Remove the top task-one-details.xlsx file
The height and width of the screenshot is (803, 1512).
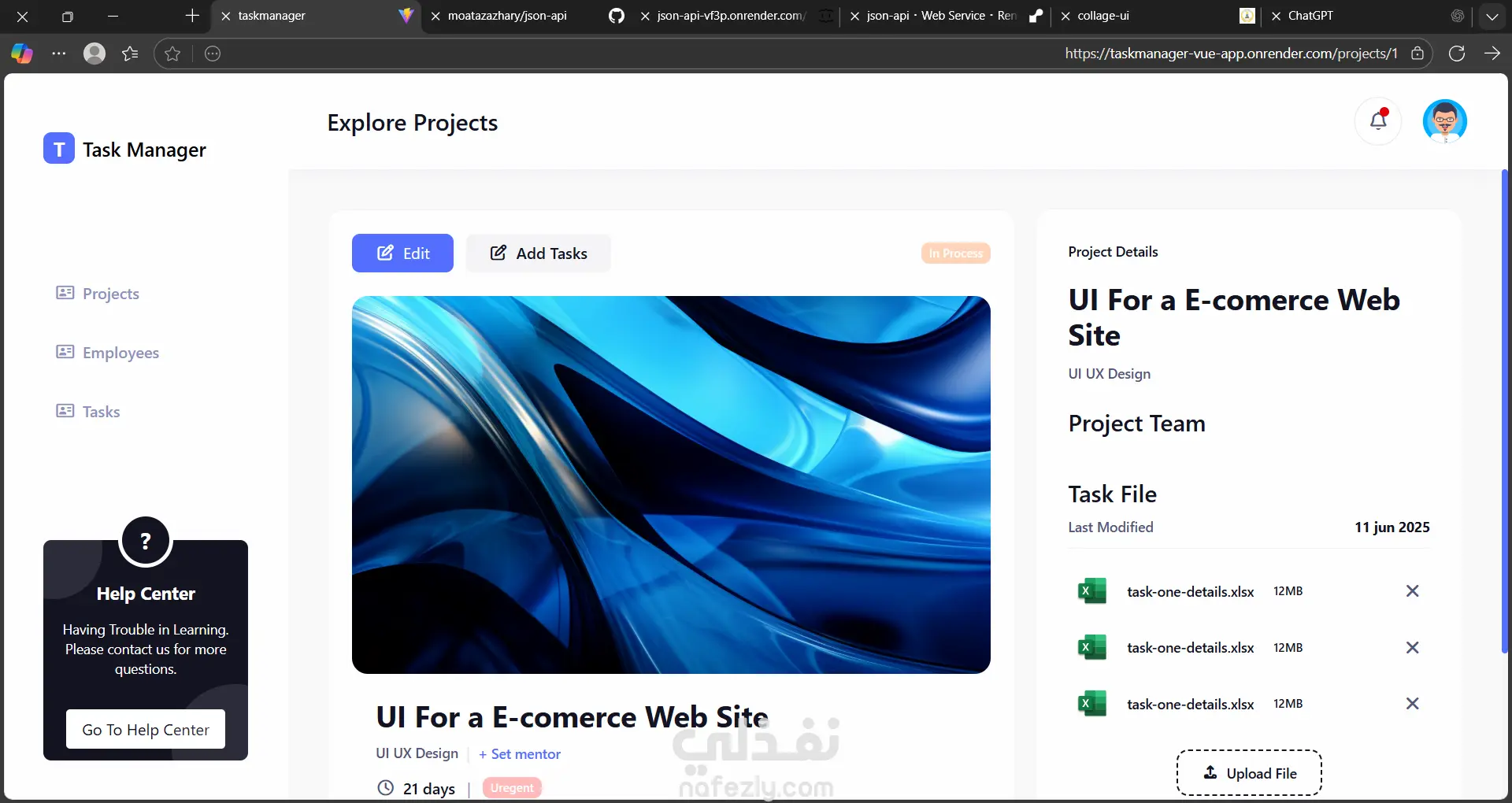[1413, 591]
